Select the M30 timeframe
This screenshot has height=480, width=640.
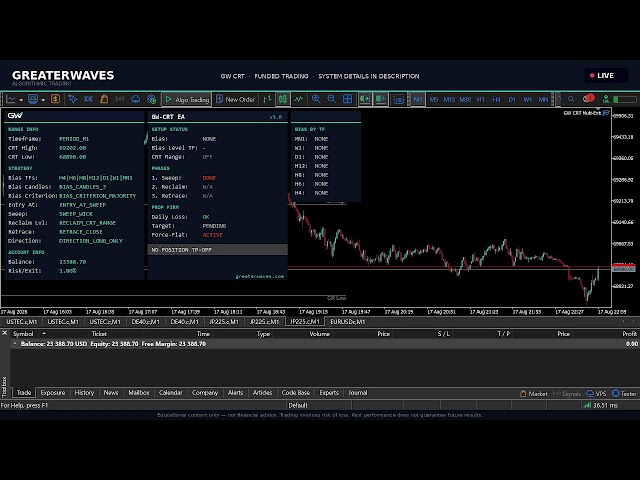[x=465, y=99]
